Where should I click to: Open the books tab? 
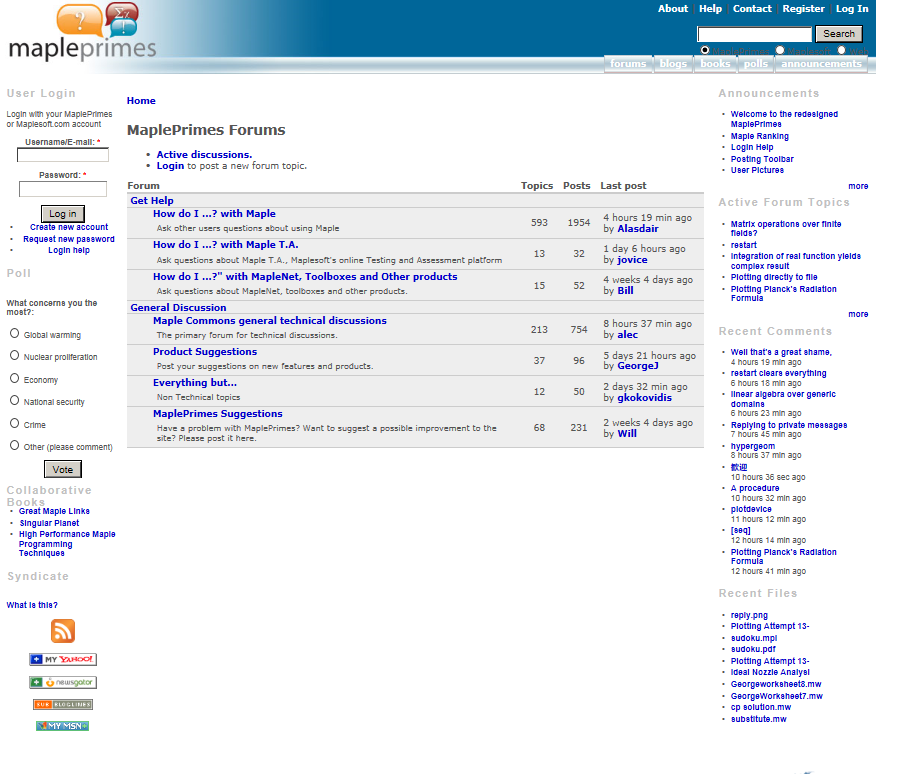pyautogui.click(x=715, y=63)
